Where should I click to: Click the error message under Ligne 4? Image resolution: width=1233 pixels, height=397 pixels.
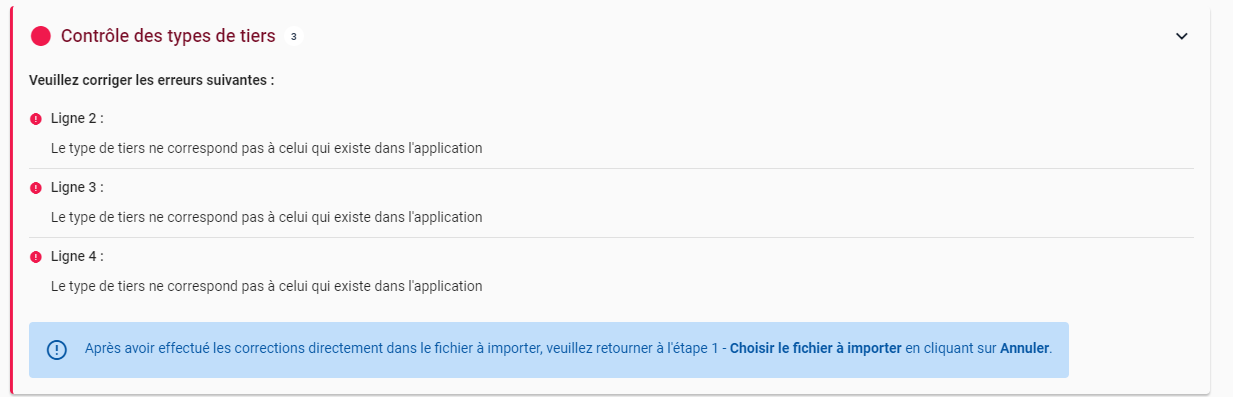click(267, 286)
